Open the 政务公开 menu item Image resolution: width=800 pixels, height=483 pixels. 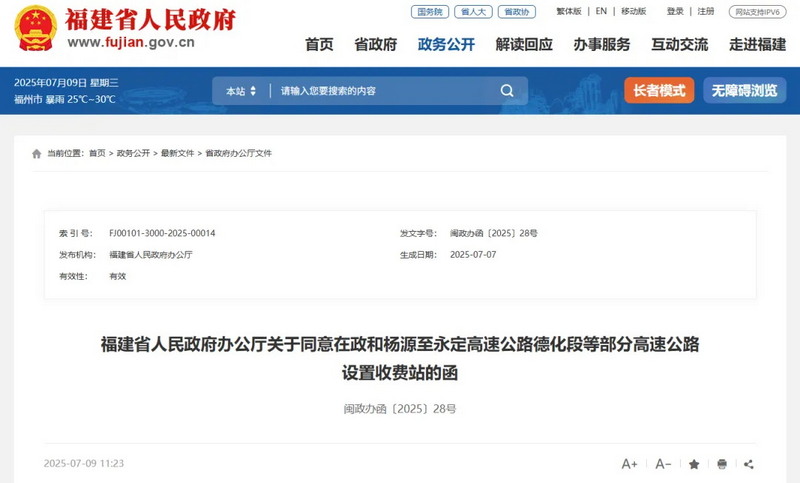click(446, 45)
